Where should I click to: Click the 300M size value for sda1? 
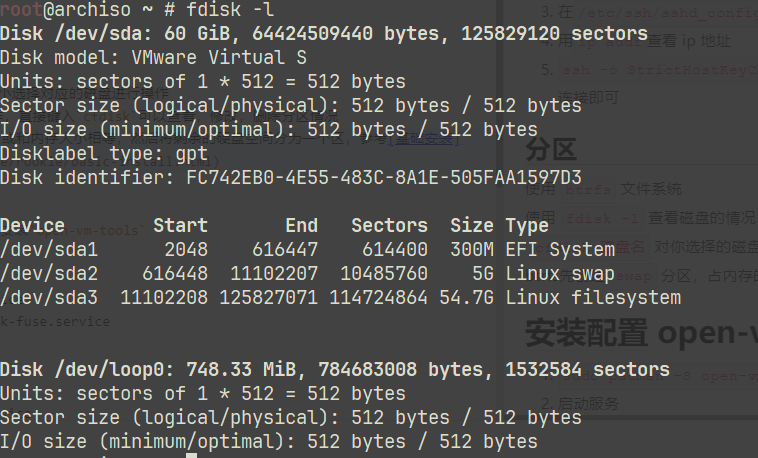(472, 250)
